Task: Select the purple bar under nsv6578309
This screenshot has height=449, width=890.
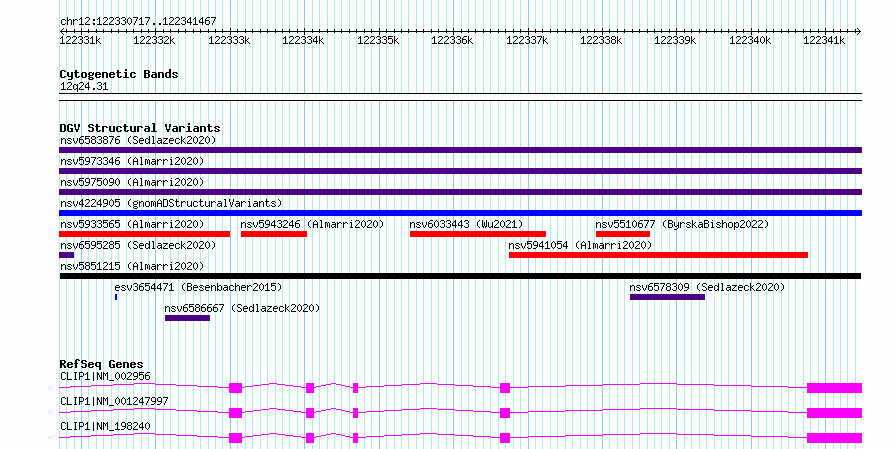Action: click(x=668, y=297)
